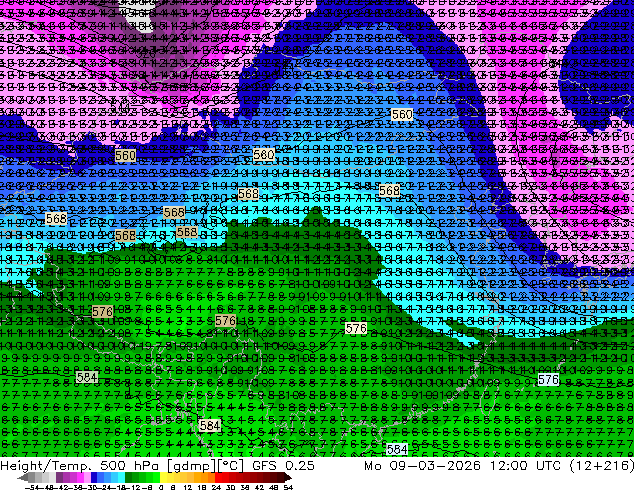This screenshot has width=634, height=490.
Task: Click the "Height/Temp. 500 hPa" map title
Action: click(78, 466)
